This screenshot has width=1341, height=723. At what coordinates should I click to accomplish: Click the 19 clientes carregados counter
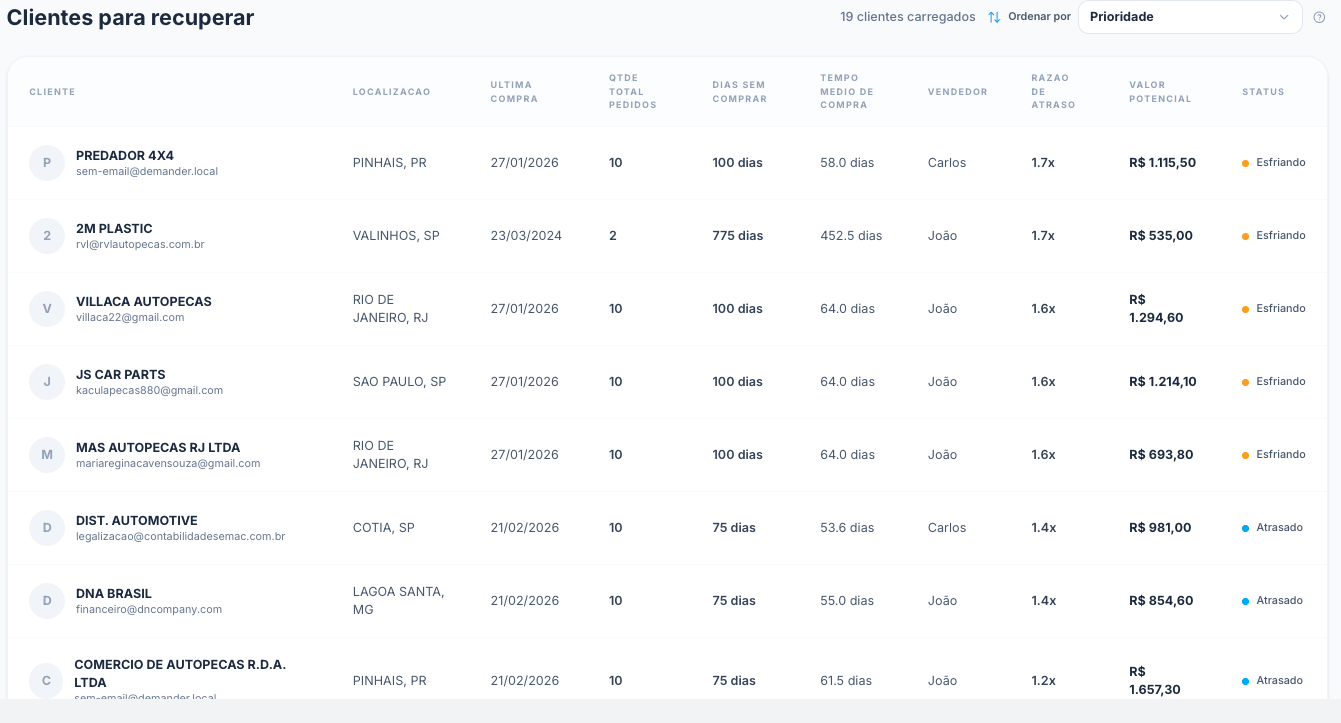point(908,17)
